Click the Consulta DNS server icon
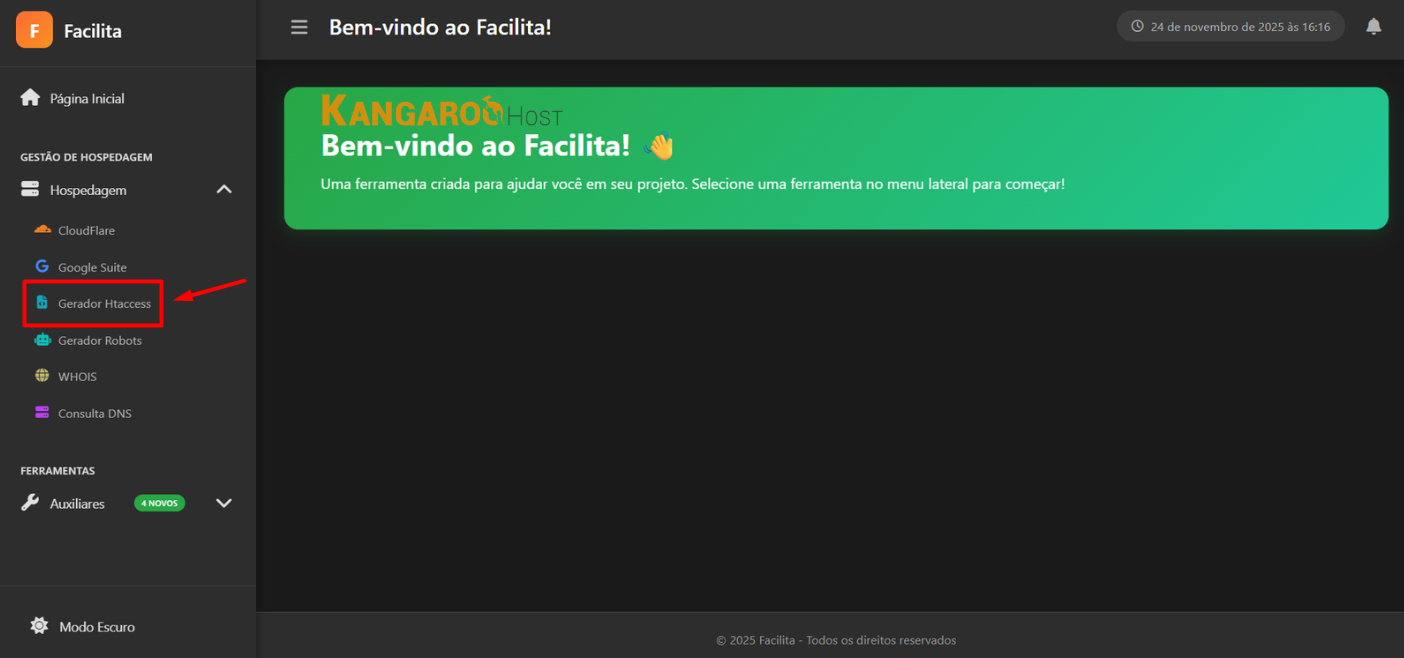1404x658 pixels. (42, 413)
